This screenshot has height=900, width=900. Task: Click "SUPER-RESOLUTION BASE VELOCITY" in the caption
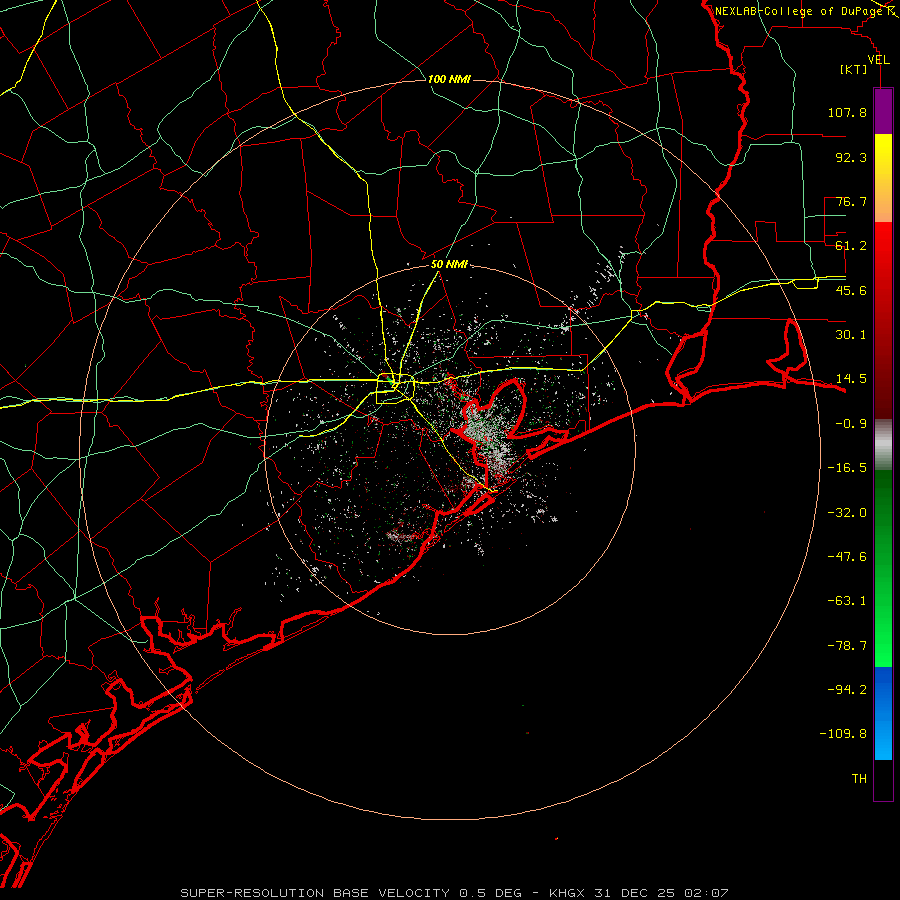click(317, 893)
